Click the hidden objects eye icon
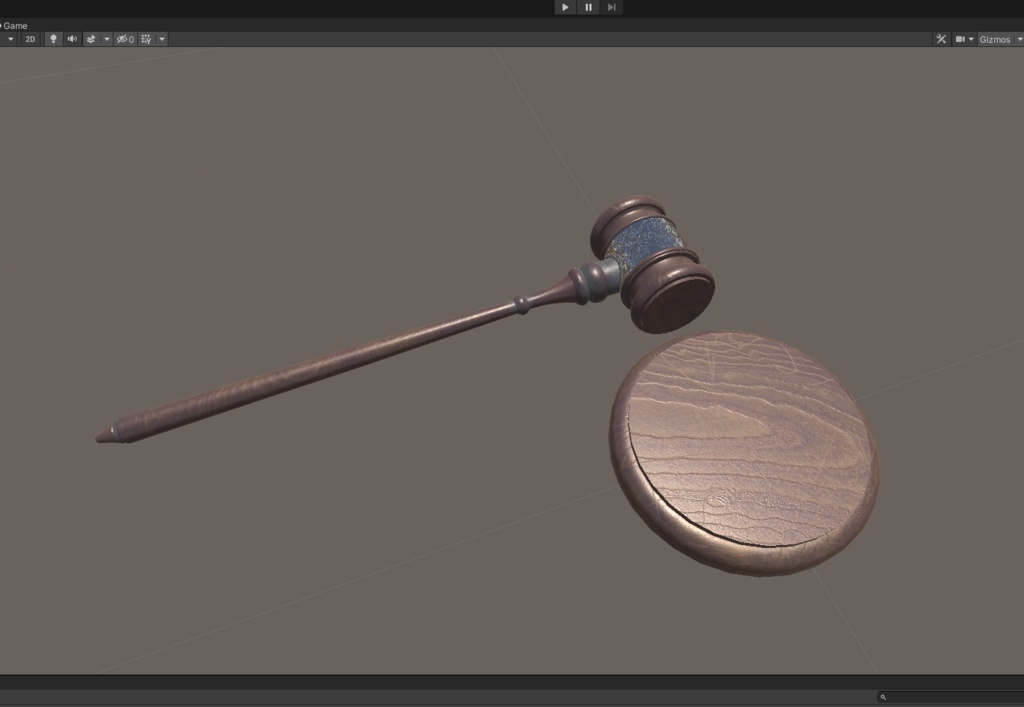The height and width of the screenshot is (707, 1024). [121, 38]
